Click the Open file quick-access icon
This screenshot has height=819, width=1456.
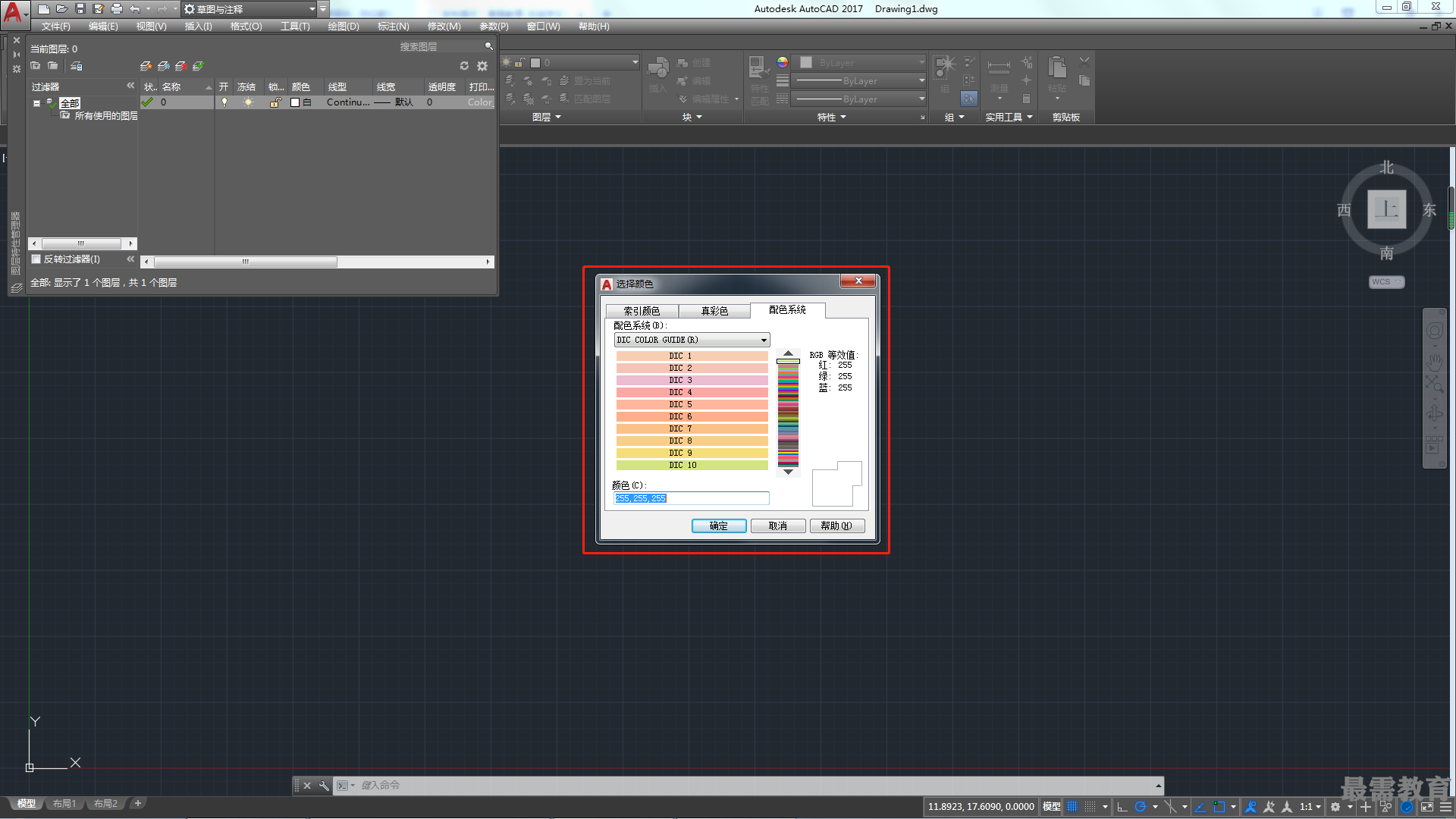click(62, 9)
